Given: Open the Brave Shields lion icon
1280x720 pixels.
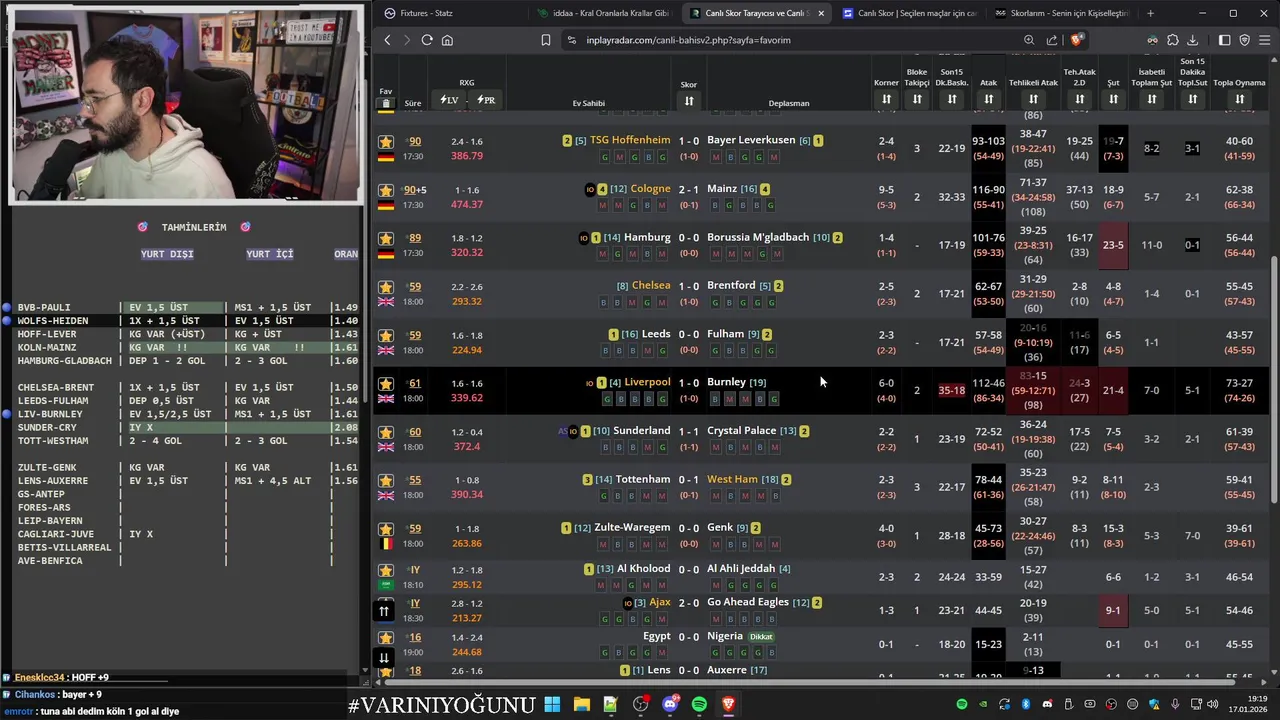Looking at the screenshot, I should coord(1076,40).
